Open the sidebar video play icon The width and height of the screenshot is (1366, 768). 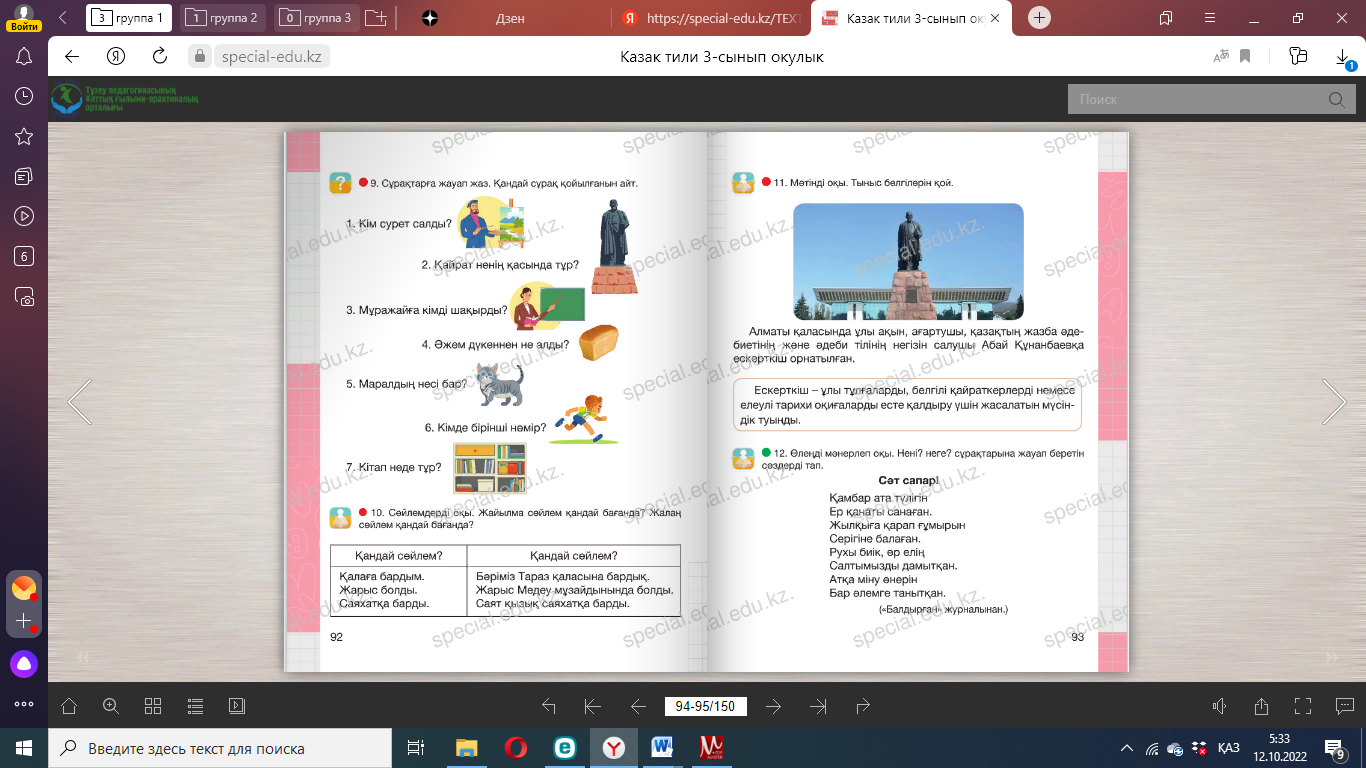click(x=25, y=216)
